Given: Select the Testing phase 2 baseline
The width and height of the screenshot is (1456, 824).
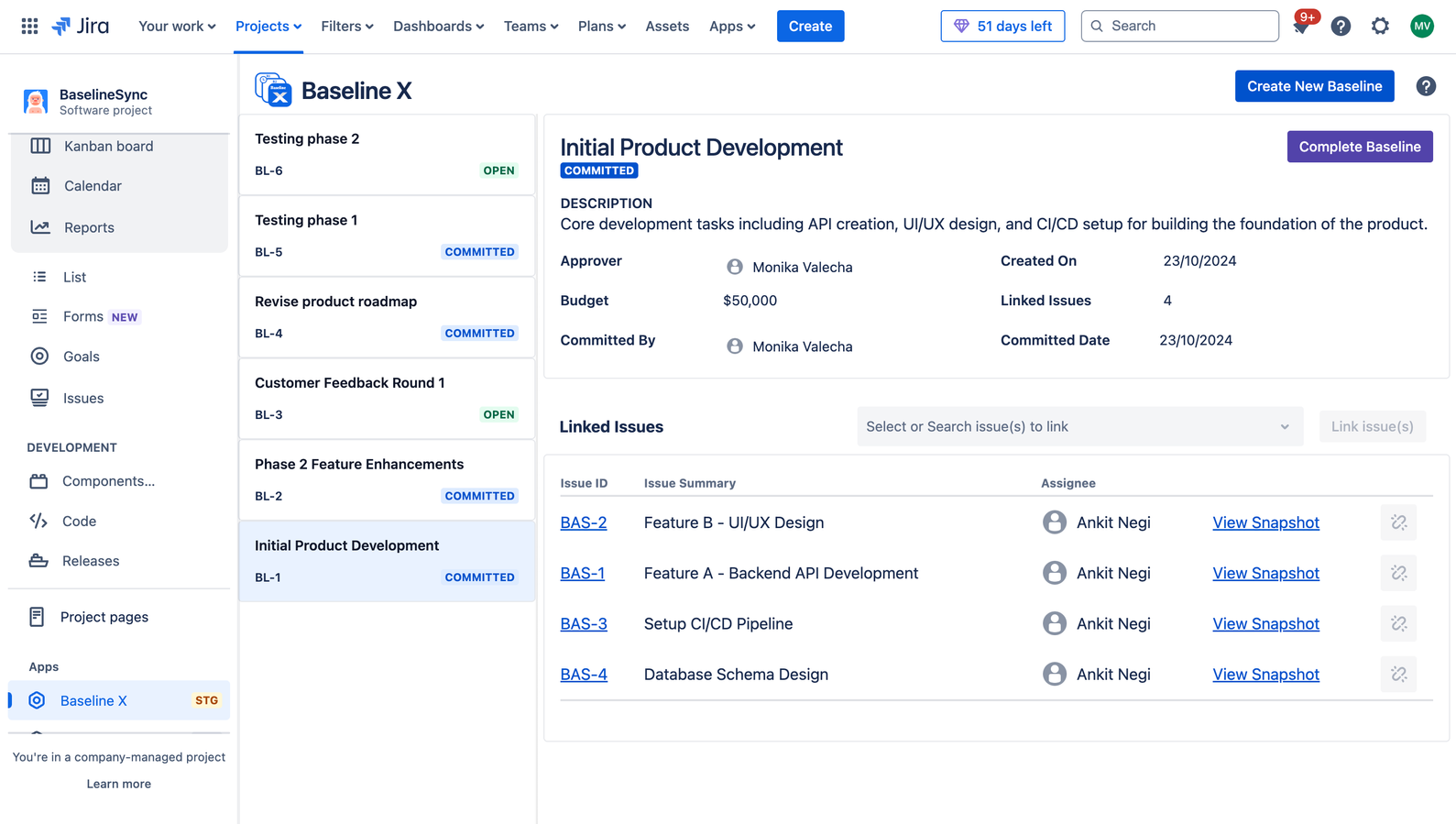Looking at the screenshot, I should click(387, 154).
